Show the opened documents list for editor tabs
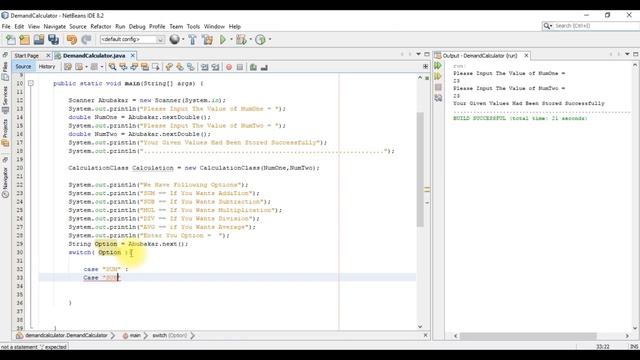Screen dimensions: 640x360 (x=418, y=54)
